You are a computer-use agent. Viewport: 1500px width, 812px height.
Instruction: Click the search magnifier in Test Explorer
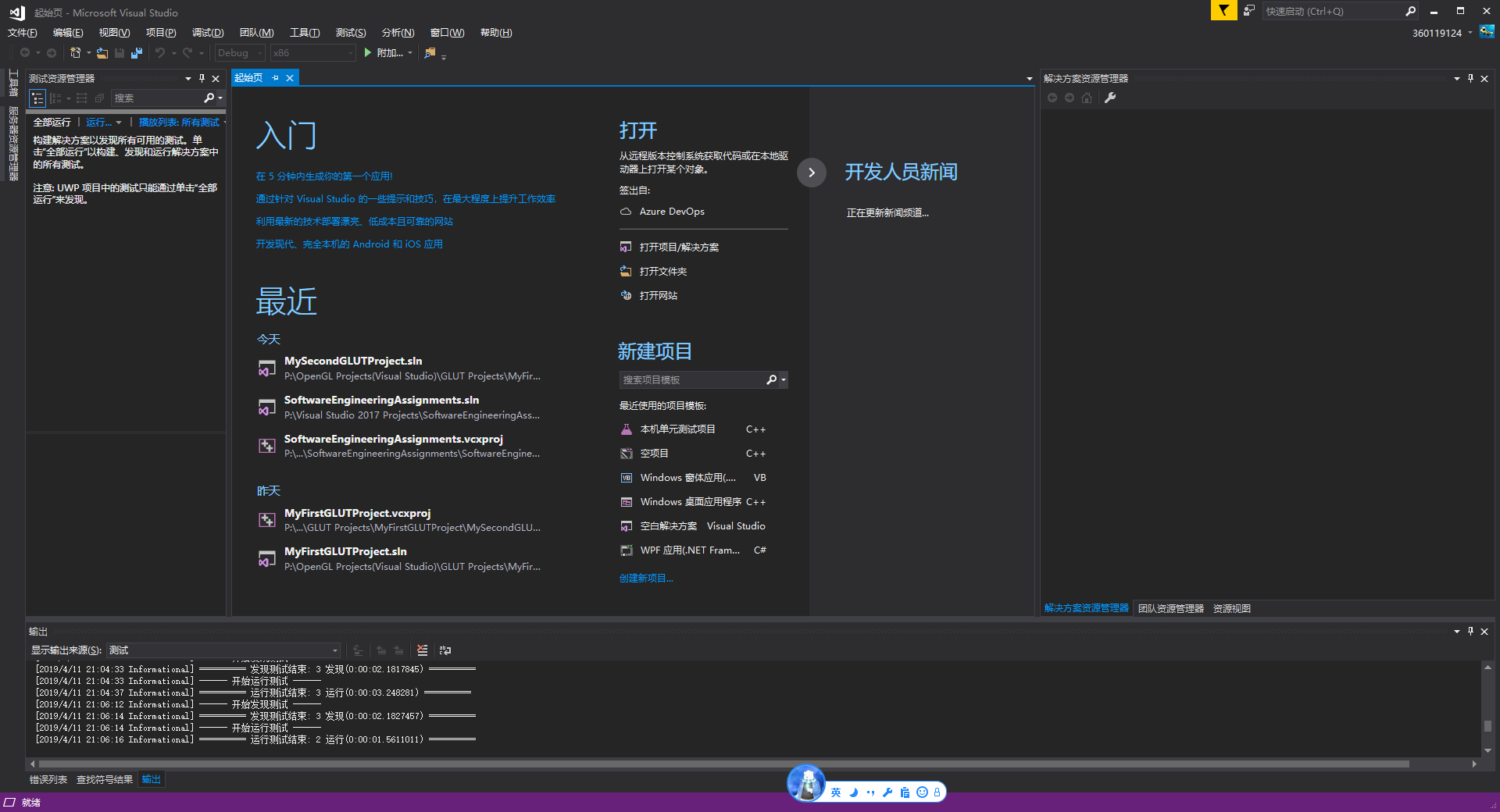pyautogui.click(x=209, y=98)
